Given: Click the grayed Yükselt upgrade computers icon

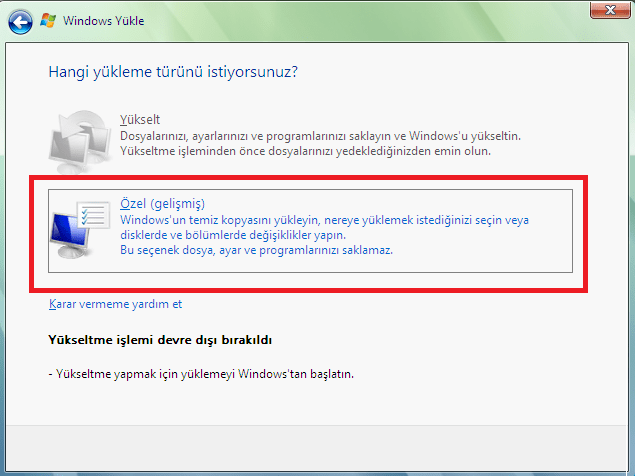Looking at the screenshot, I should point(80,141).
